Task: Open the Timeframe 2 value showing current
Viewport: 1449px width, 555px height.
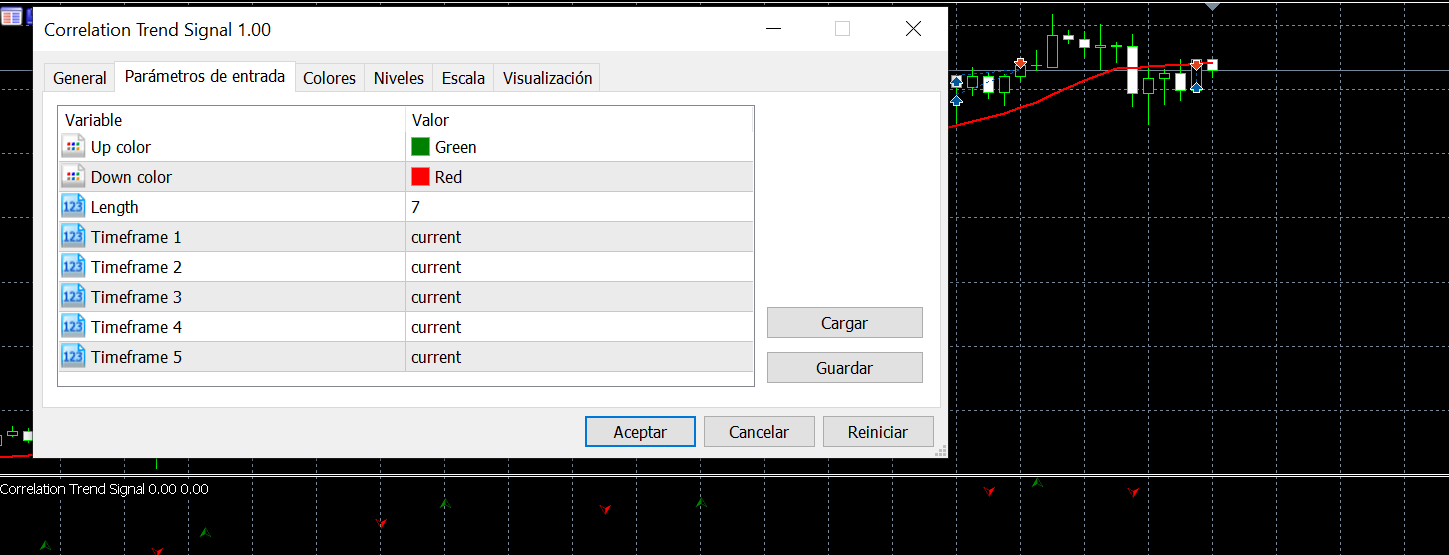Action: click(579, 267)
